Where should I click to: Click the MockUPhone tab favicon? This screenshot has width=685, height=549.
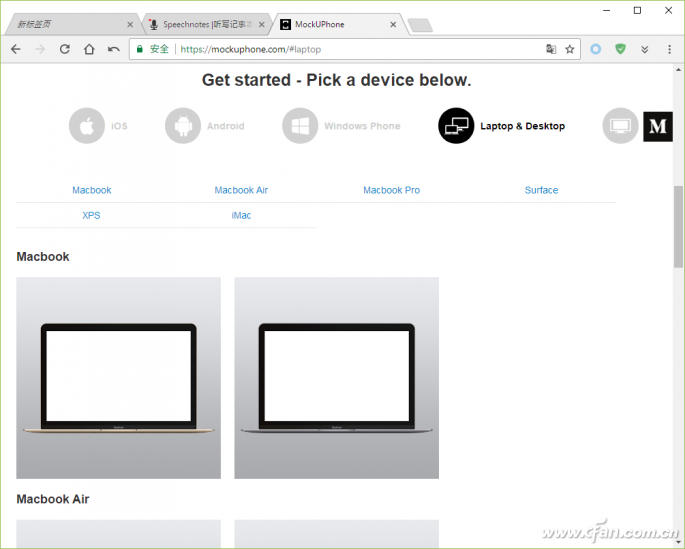point(285,24)
